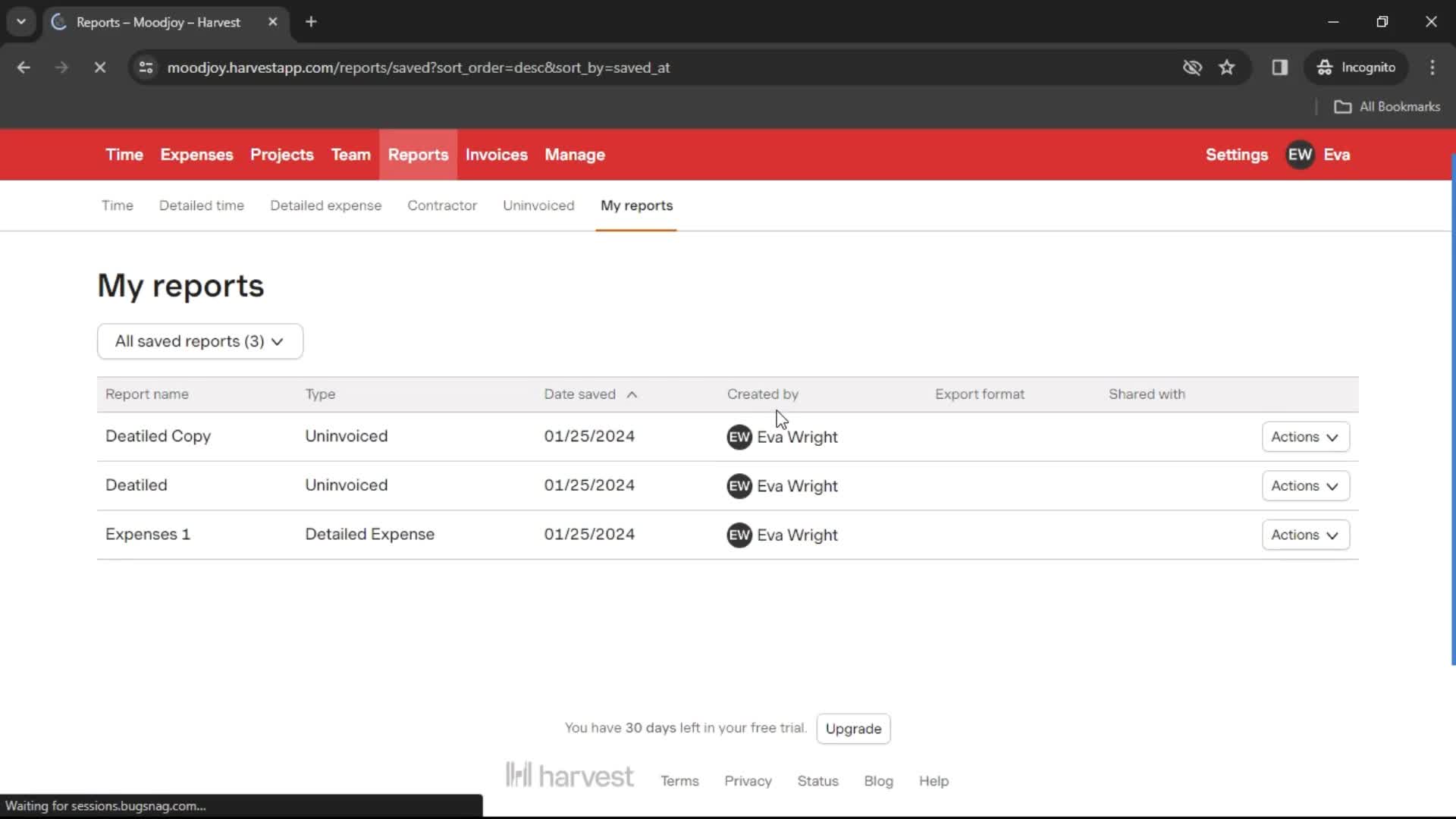Sort by the Created by column
Image resolution: width=1456 pixels, height=819 pixels.
pos(763,394)
